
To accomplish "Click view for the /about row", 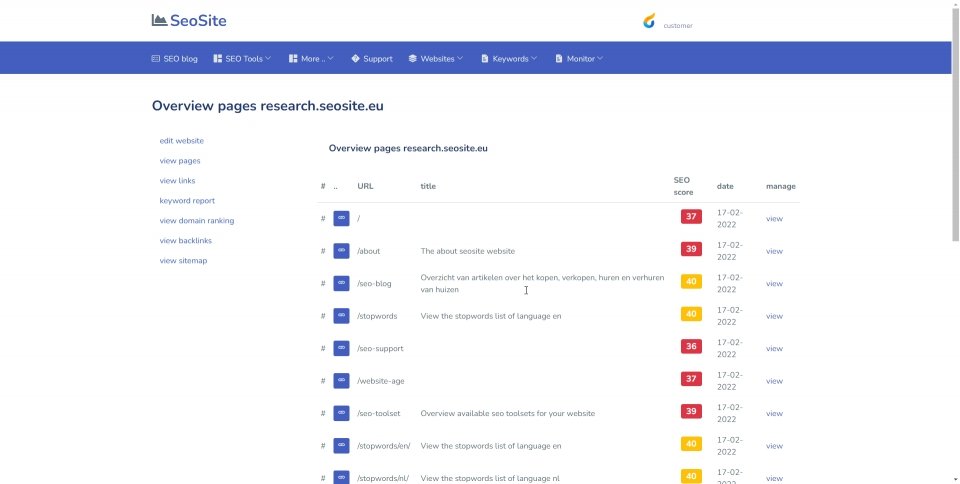I will (x=774, y=251).
